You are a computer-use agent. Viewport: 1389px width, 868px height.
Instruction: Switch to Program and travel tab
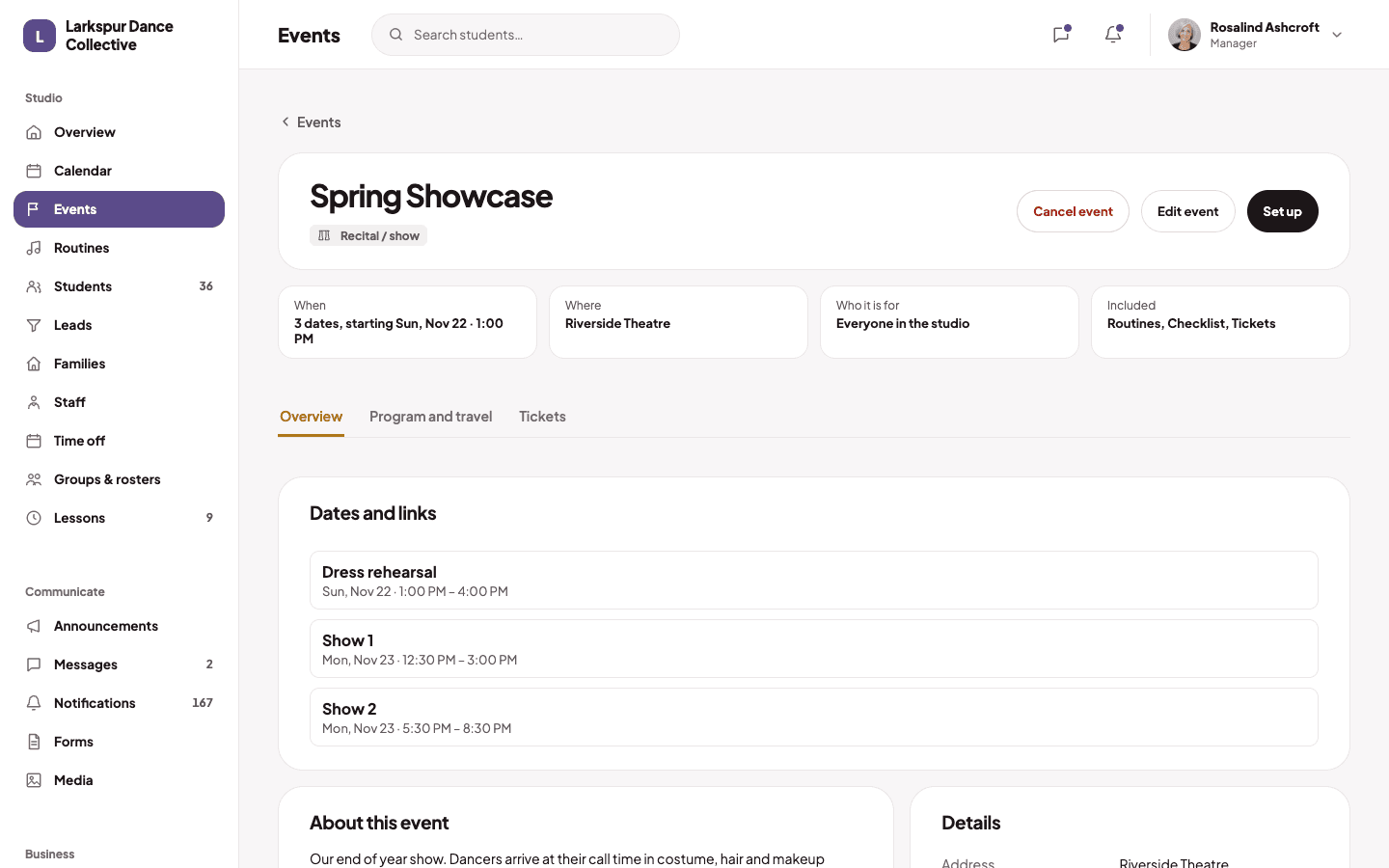coord(430,417)
